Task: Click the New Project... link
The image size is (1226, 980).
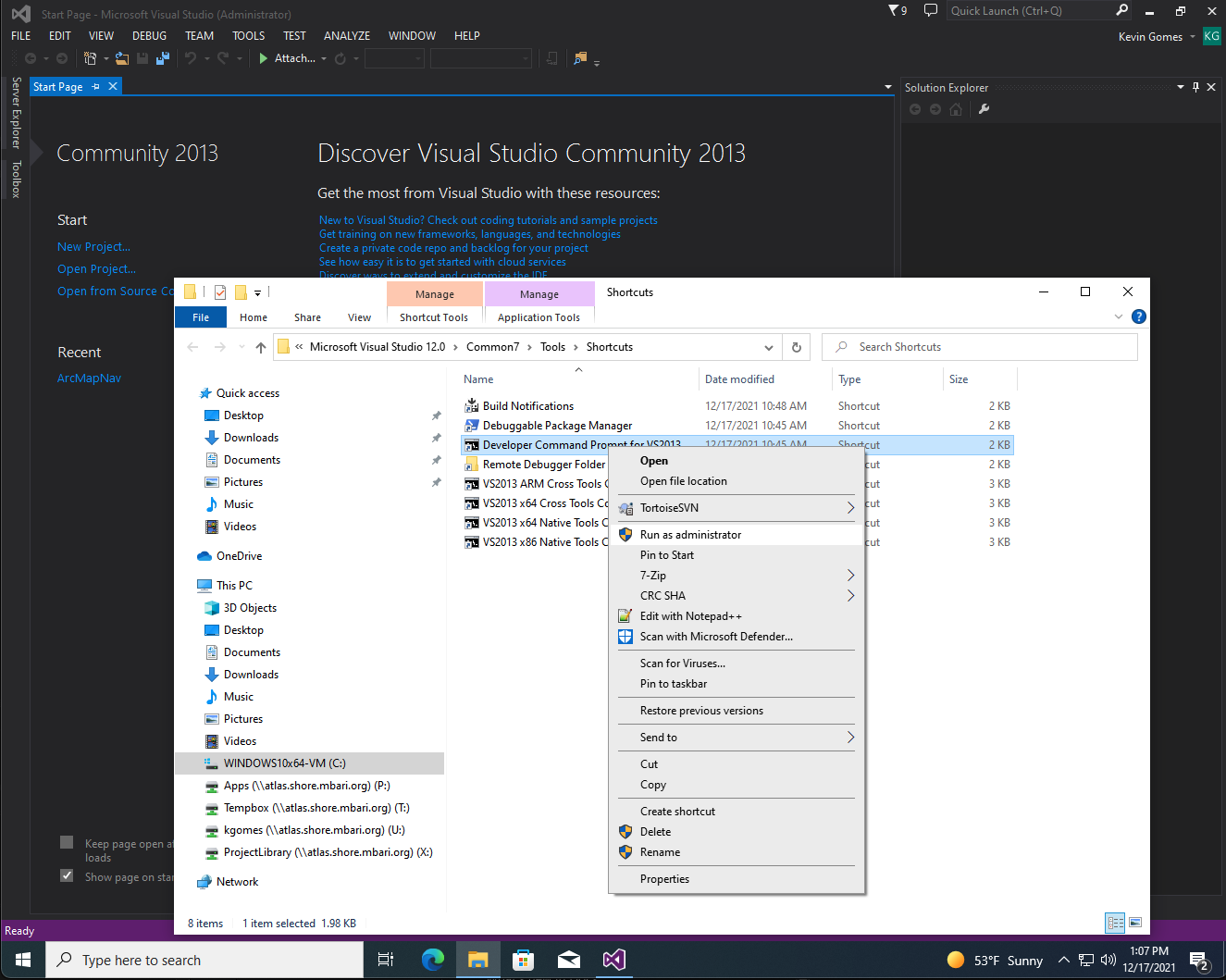Action: tap(93, 247)
